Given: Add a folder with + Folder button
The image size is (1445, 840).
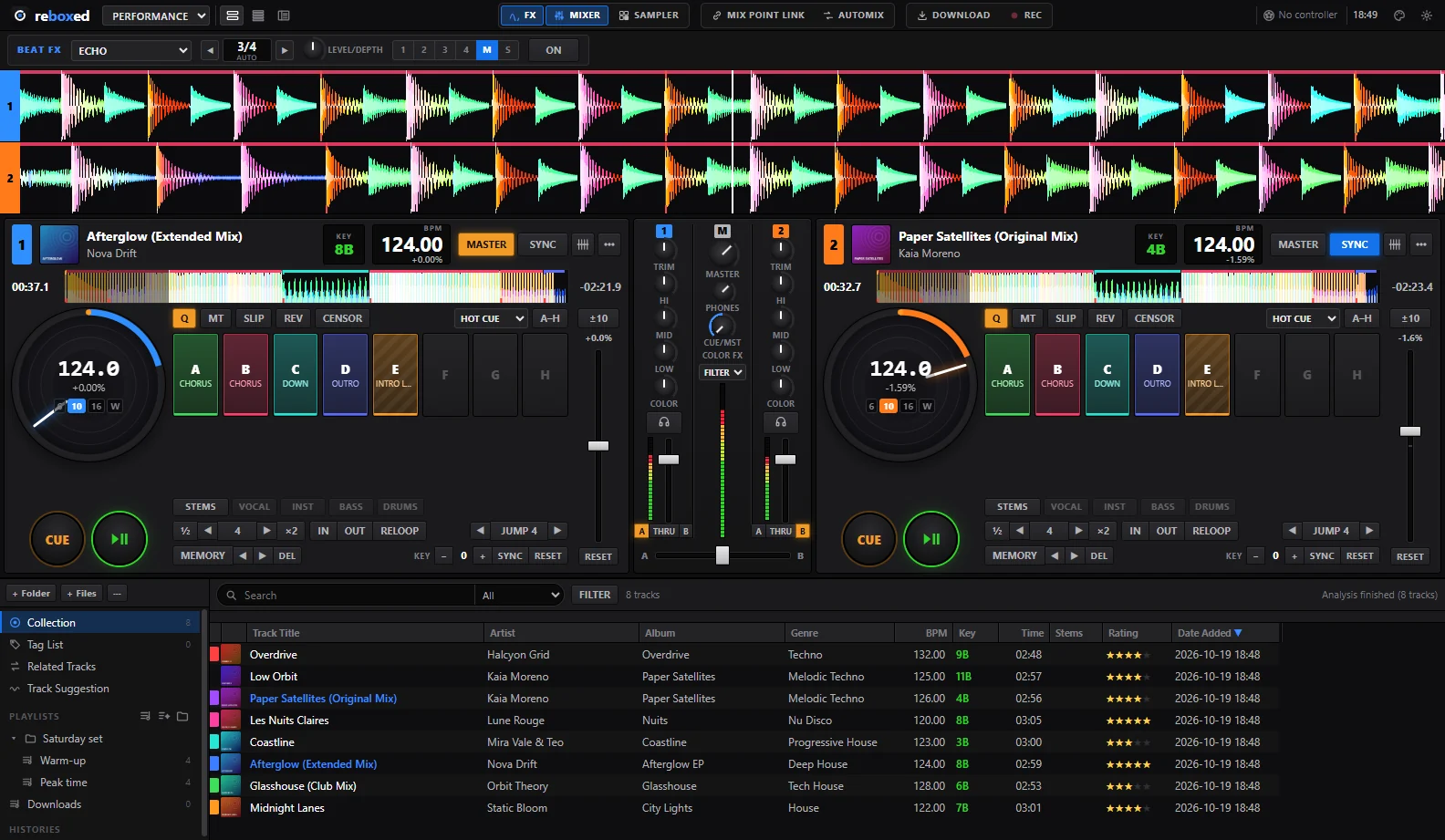Looking at the screenshot, I should click(x=31, y=593).
